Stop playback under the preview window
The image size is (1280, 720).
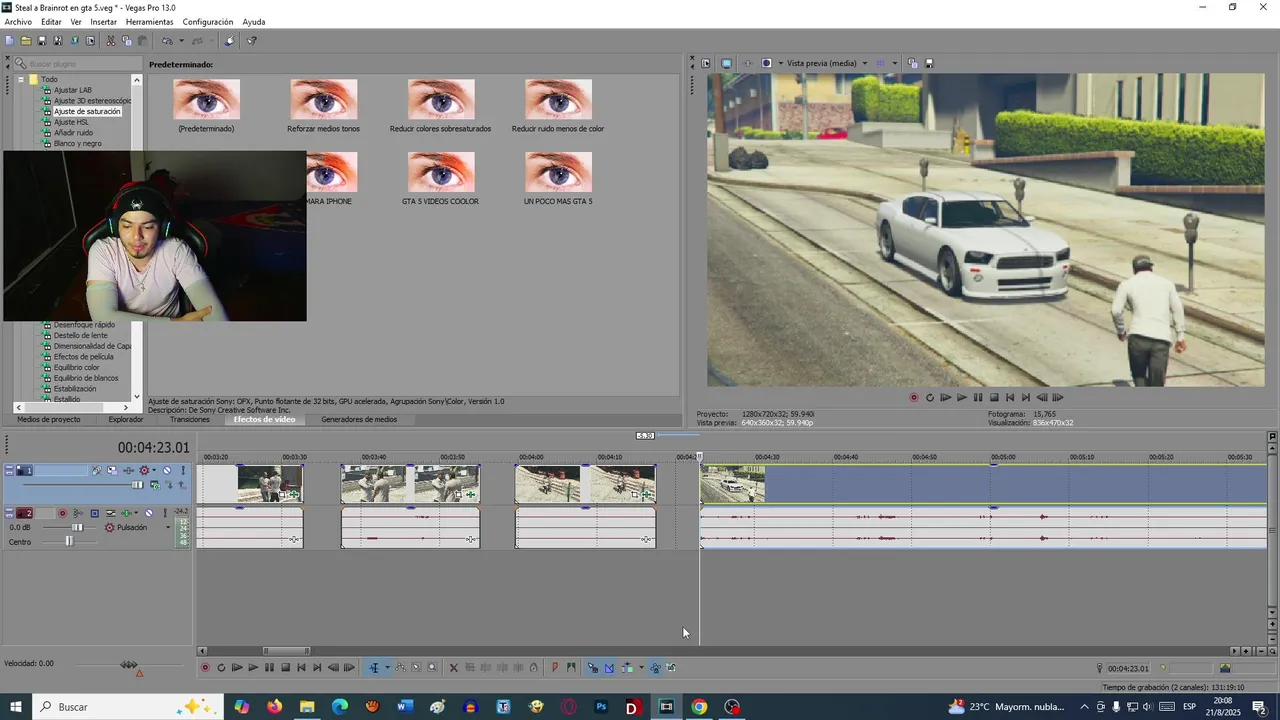coord(994,397)
